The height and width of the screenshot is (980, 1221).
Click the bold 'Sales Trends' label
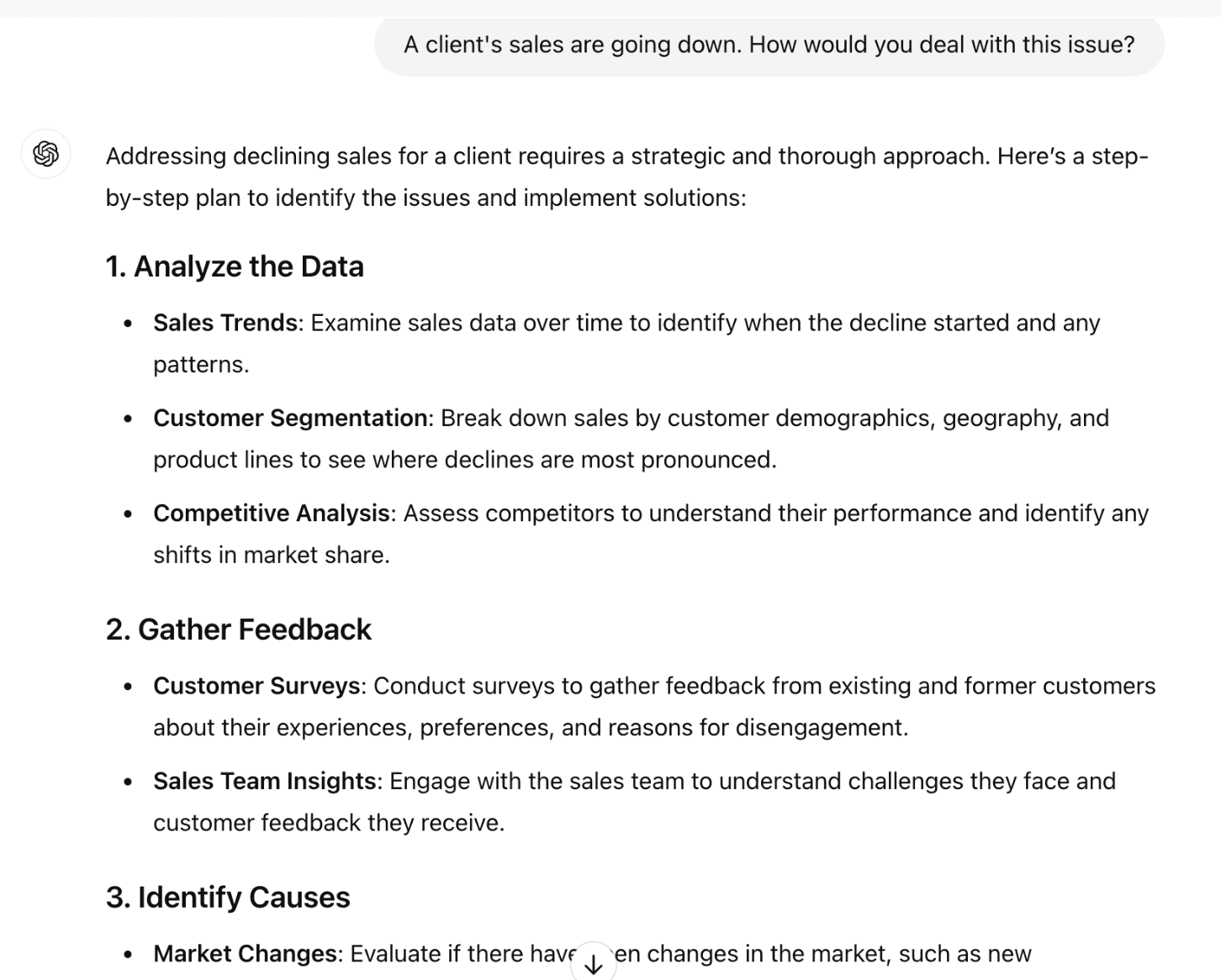pyautogui.click(x=225, y=323)
